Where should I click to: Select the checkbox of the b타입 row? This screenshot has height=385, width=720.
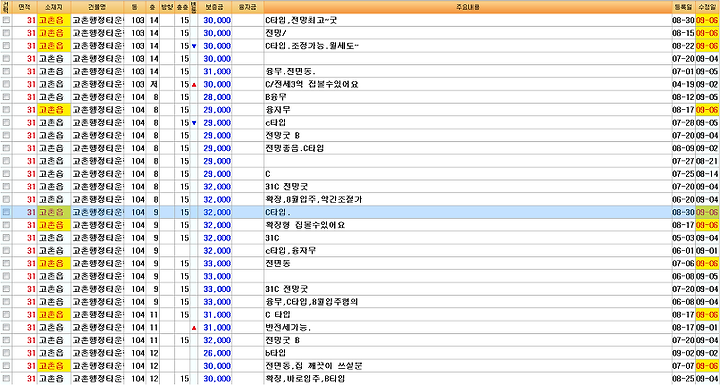pos(6,353)
